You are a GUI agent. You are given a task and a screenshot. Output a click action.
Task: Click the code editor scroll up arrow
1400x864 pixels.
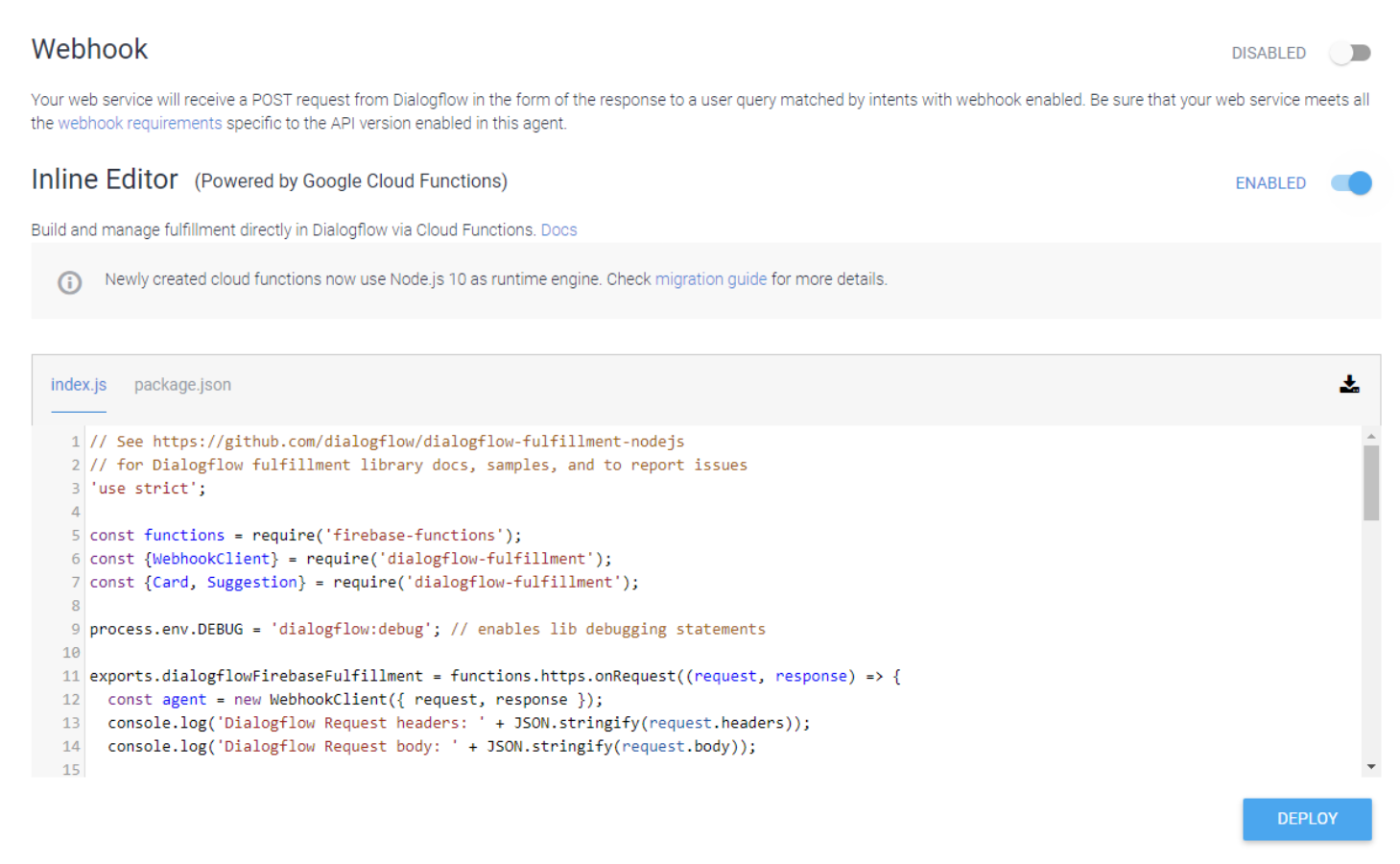1371,436
